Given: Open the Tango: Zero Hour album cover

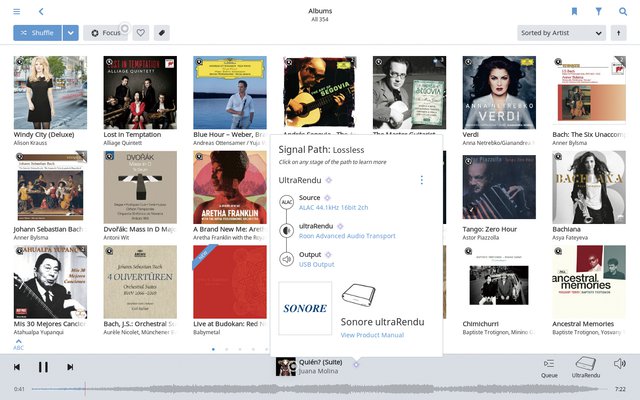Looking at the screenshot, I should (x=499, y=187).
